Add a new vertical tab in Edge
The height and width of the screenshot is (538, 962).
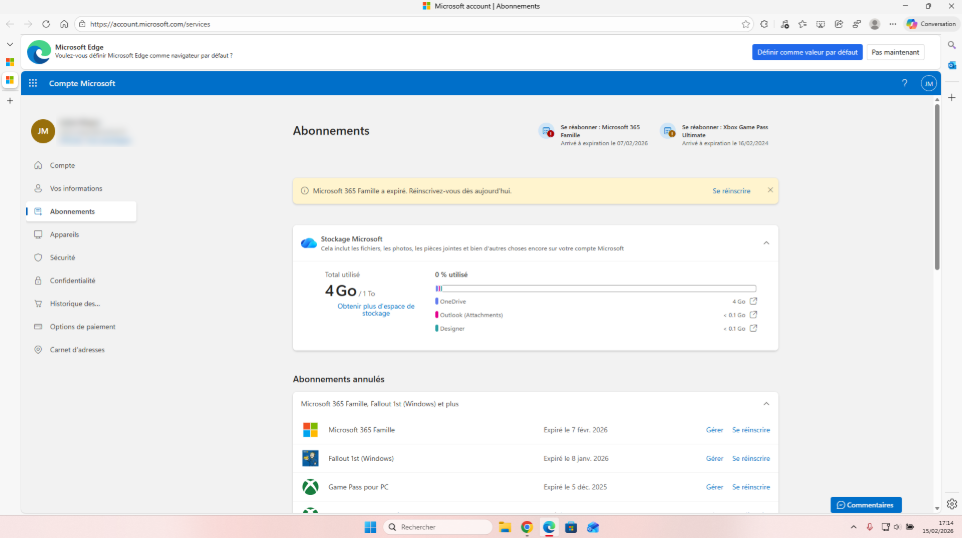tap(10, 101)
